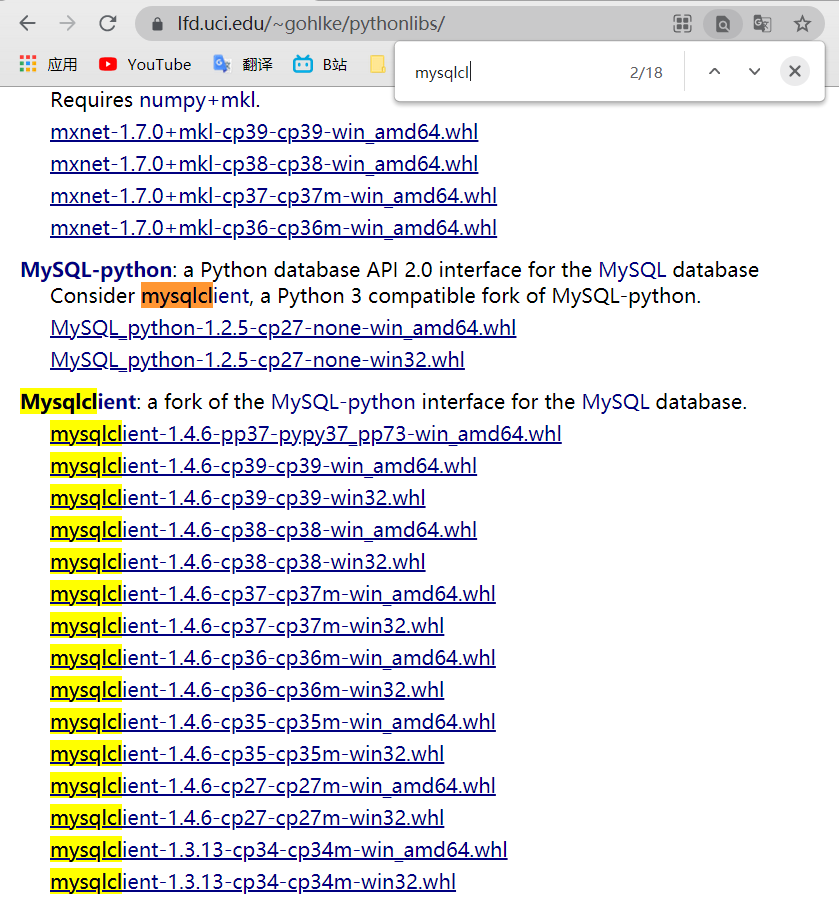Viewport: 839px width, 908px height.
Task: Close the find bar
Action: click(794, 72)
